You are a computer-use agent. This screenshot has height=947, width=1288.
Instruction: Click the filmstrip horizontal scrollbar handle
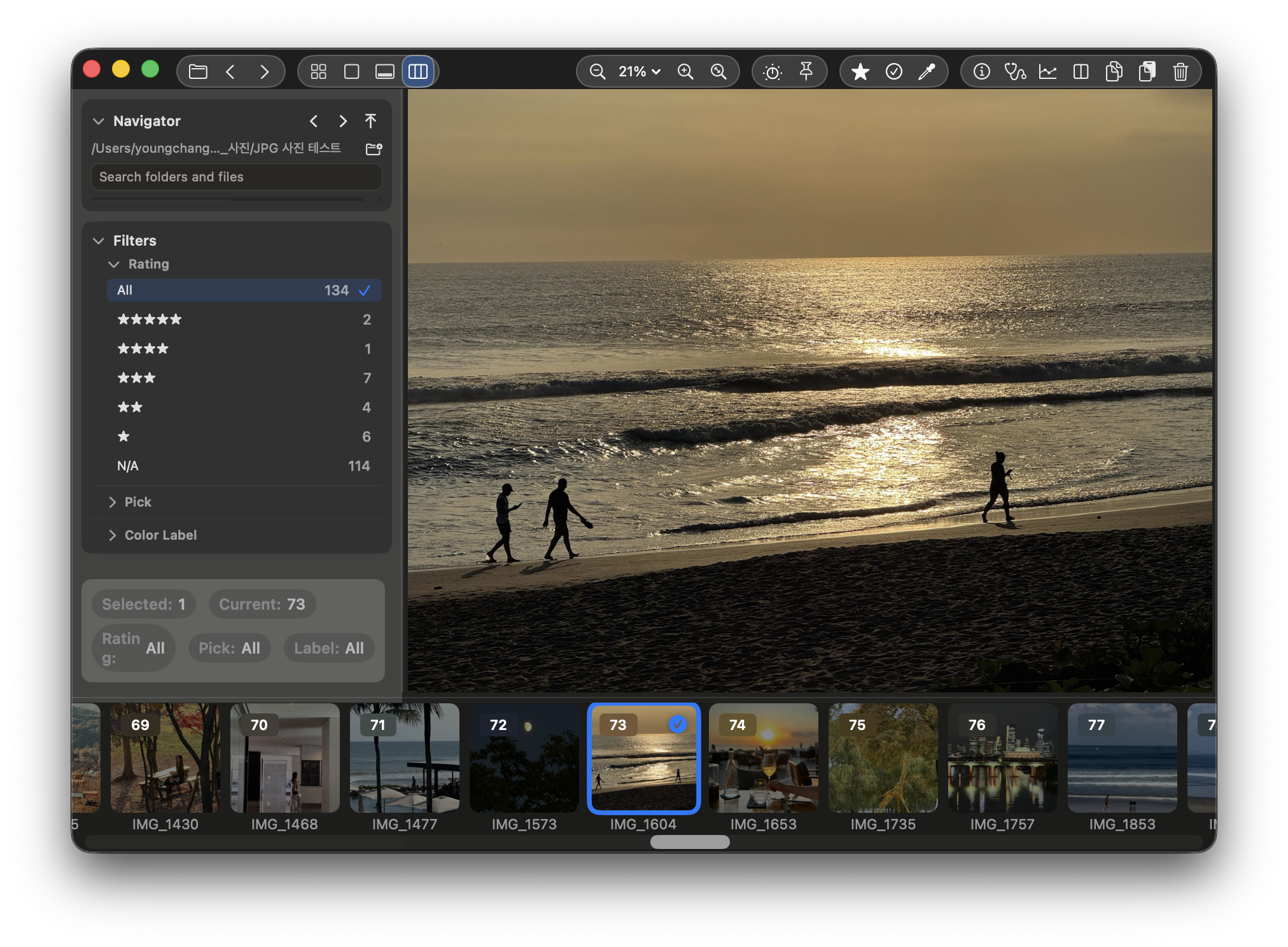pos(690,842)
